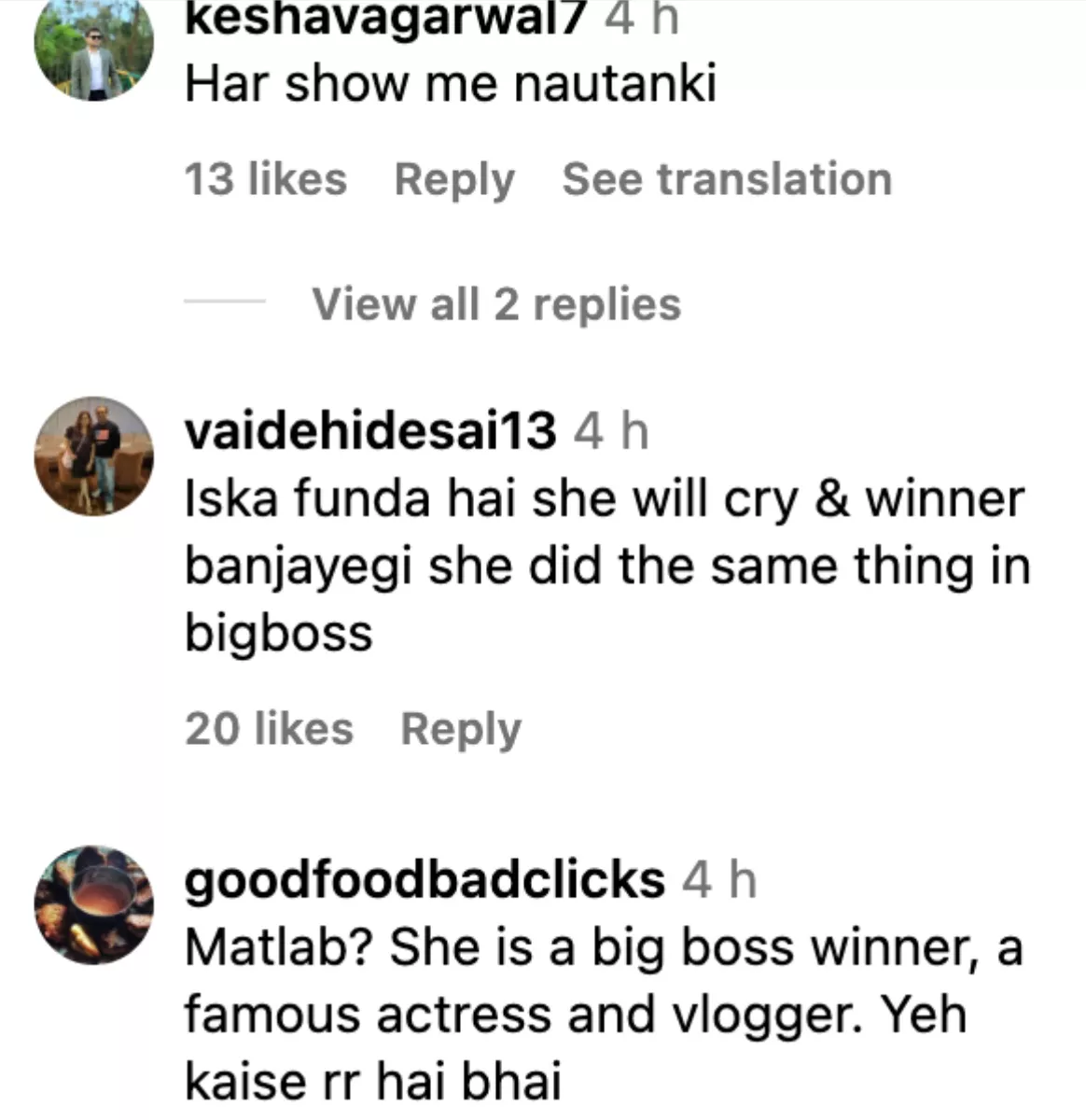Expand View all 2 replies

tap(496, 304)
